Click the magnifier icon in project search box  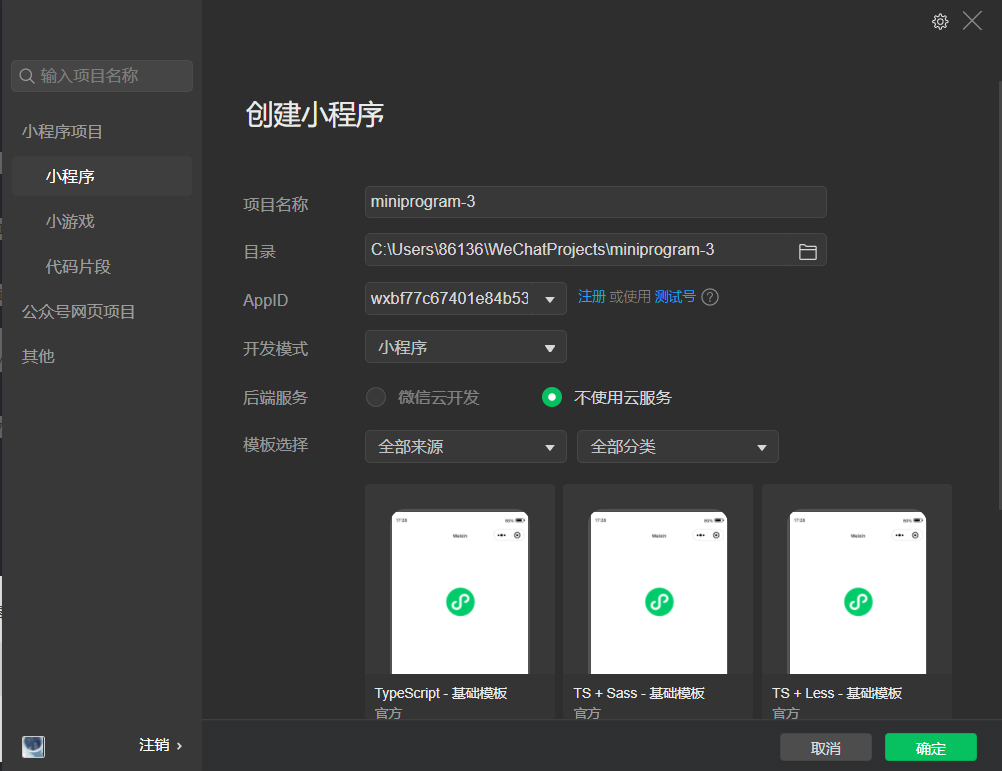pyautogui.click(x=26, y=75)
